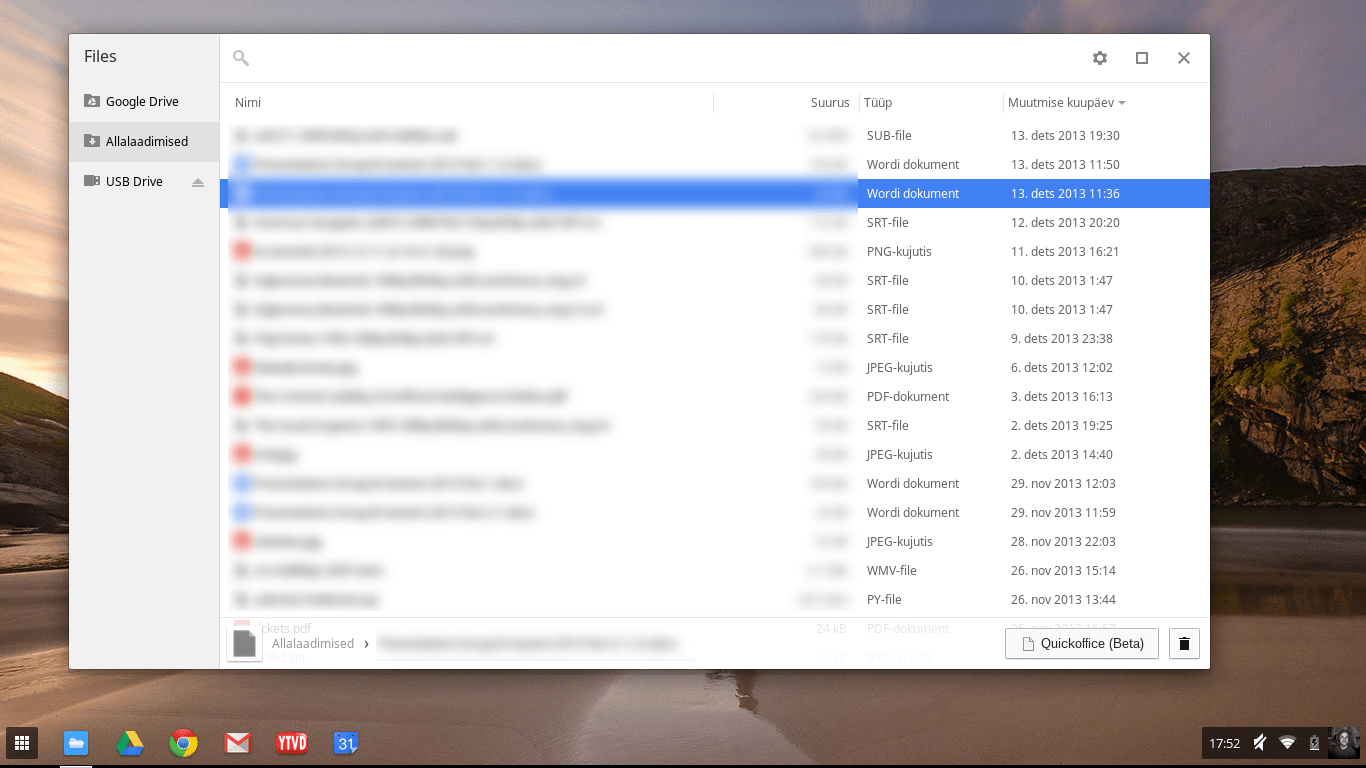Image resolution: width=1366 pixels, height=768 pixels.
Task: Open Google Calendar from the shelf
Action: [346, 743]
